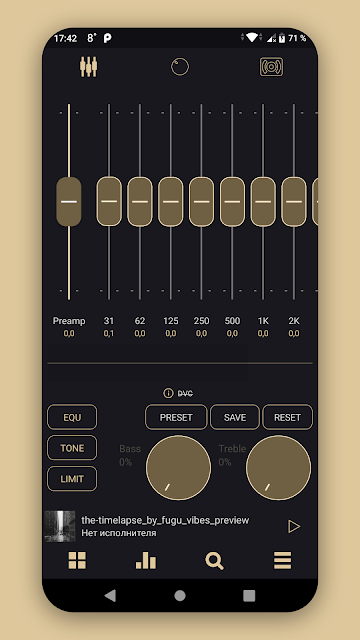The image size is (360, 640).
Task: Play the-timelapse_by_fugu_vibes_preview track
Action: tap(294, 527)
